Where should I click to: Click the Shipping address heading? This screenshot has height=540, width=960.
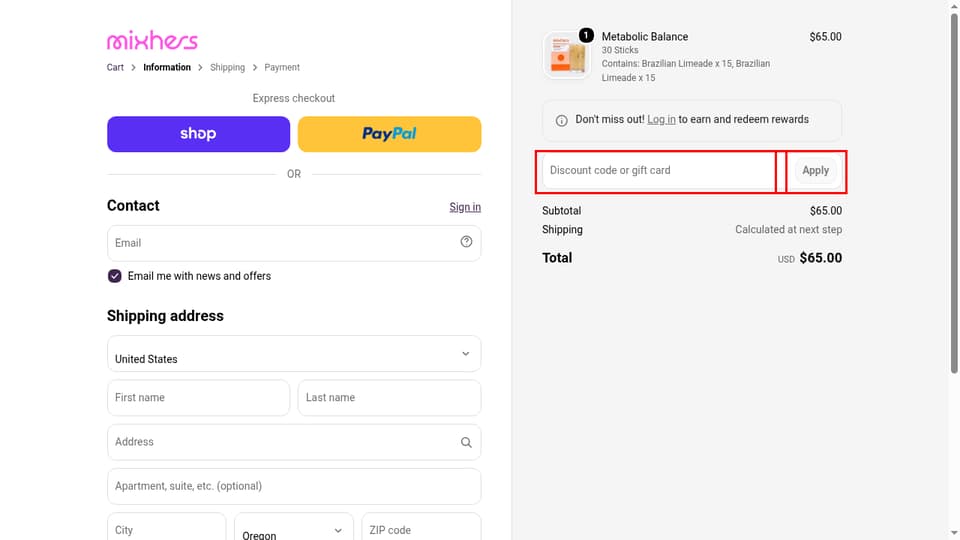coord(165,316)
